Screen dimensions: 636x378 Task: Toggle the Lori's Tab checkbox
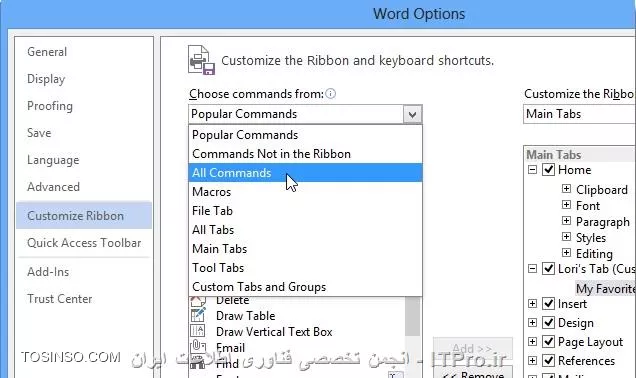[x=548, y=268]
